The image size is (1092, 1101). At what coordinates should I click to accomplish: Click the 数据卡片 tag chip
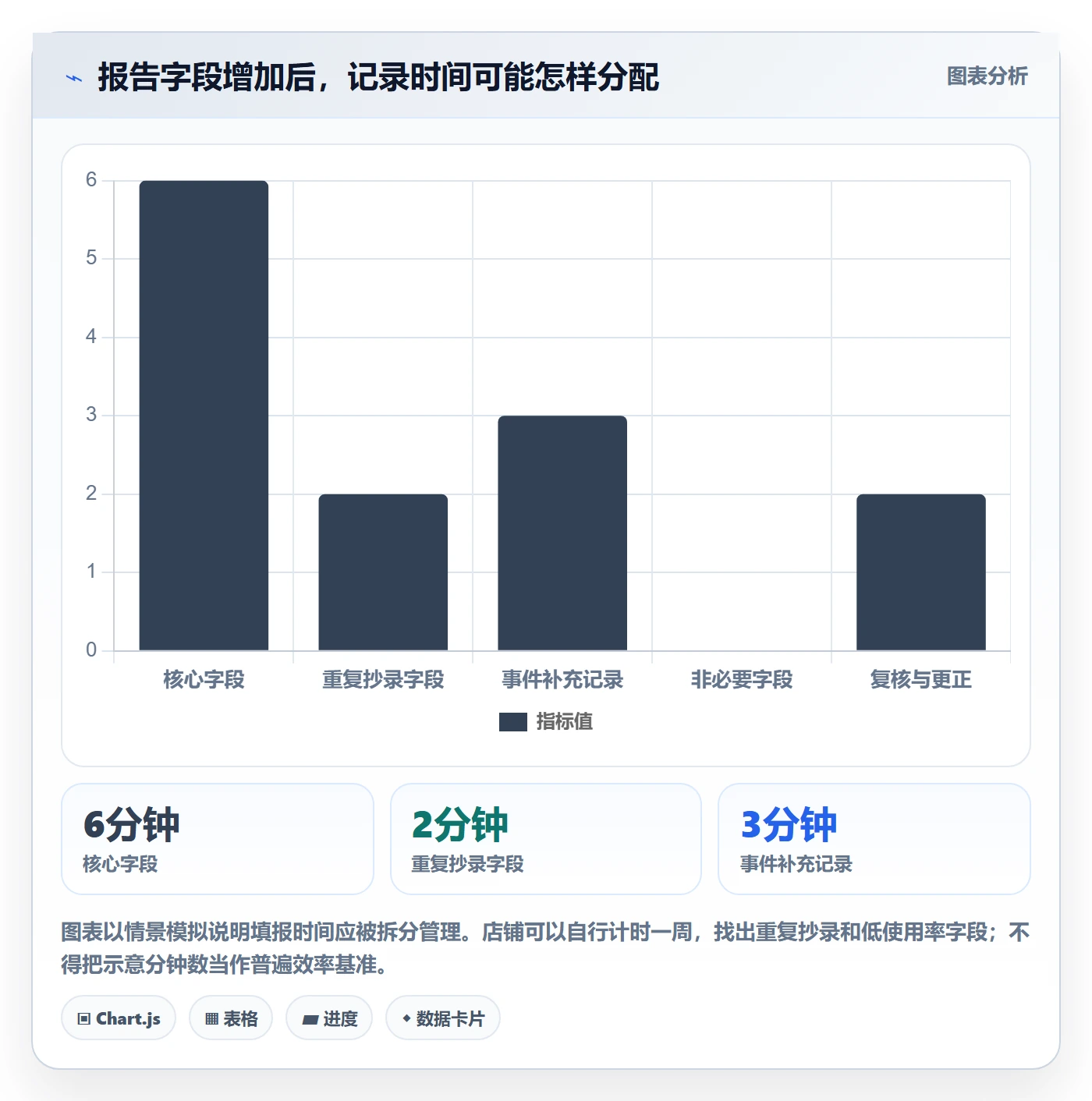tap(443, 1018)
